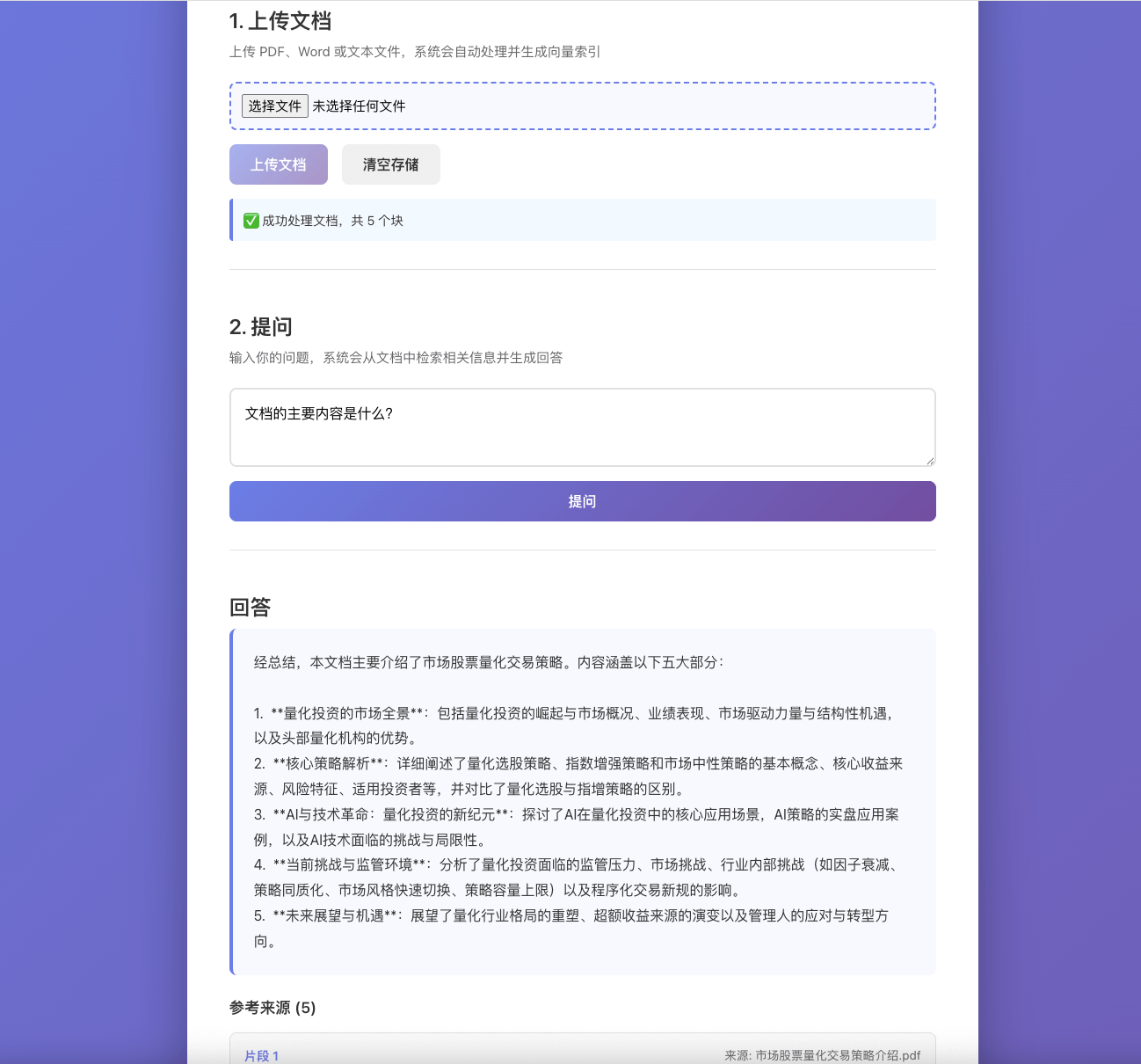Click the answer's first summary sentence
This screenshot has height=1064, width=1141.
pos(488,662)
